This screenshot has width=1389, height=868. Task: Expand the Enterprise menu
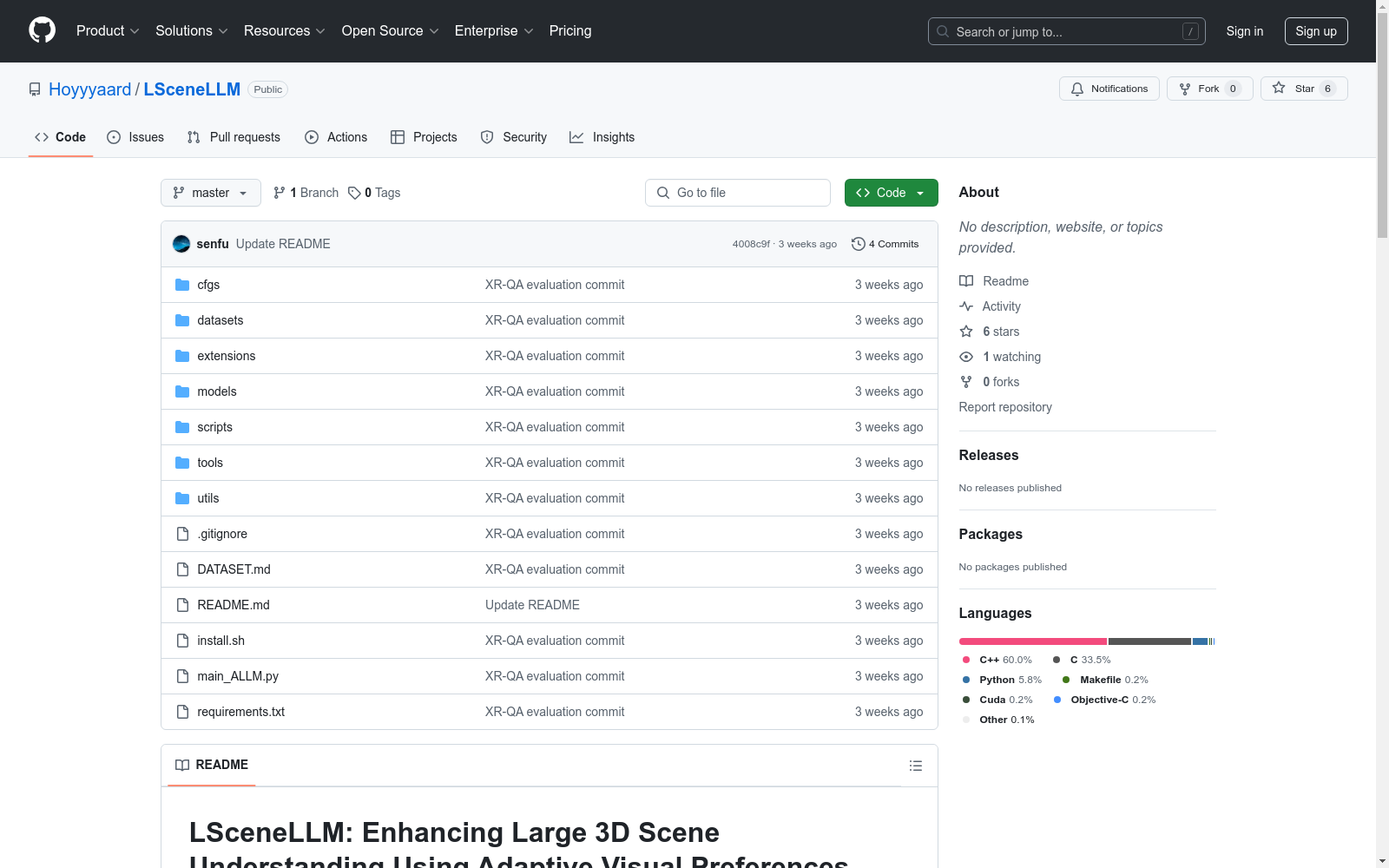tap(494, 31)
